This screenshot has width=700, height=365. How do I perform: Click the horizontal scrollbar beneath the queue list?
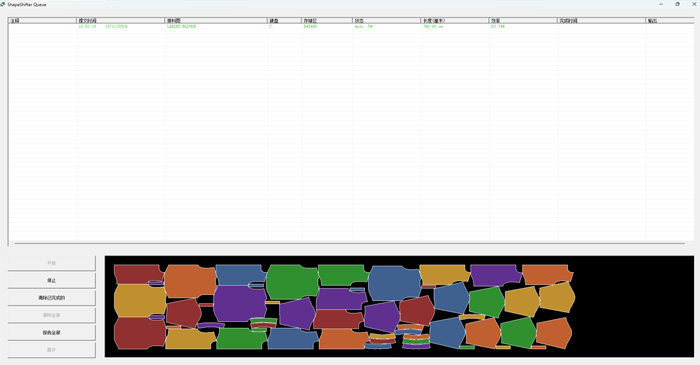(350, 244)
